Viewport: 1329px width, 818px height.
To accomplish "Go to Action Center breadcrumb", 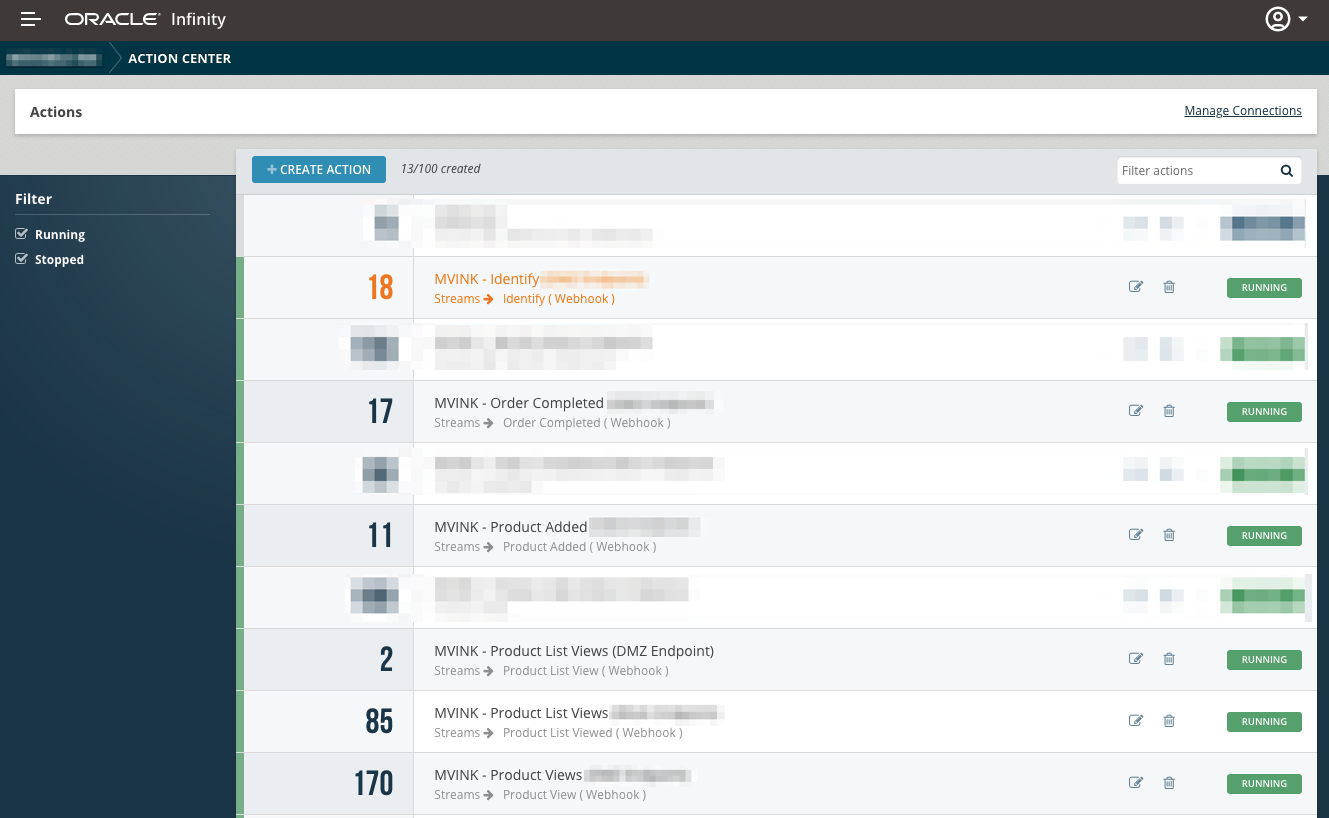I will [x=179, y=59].
